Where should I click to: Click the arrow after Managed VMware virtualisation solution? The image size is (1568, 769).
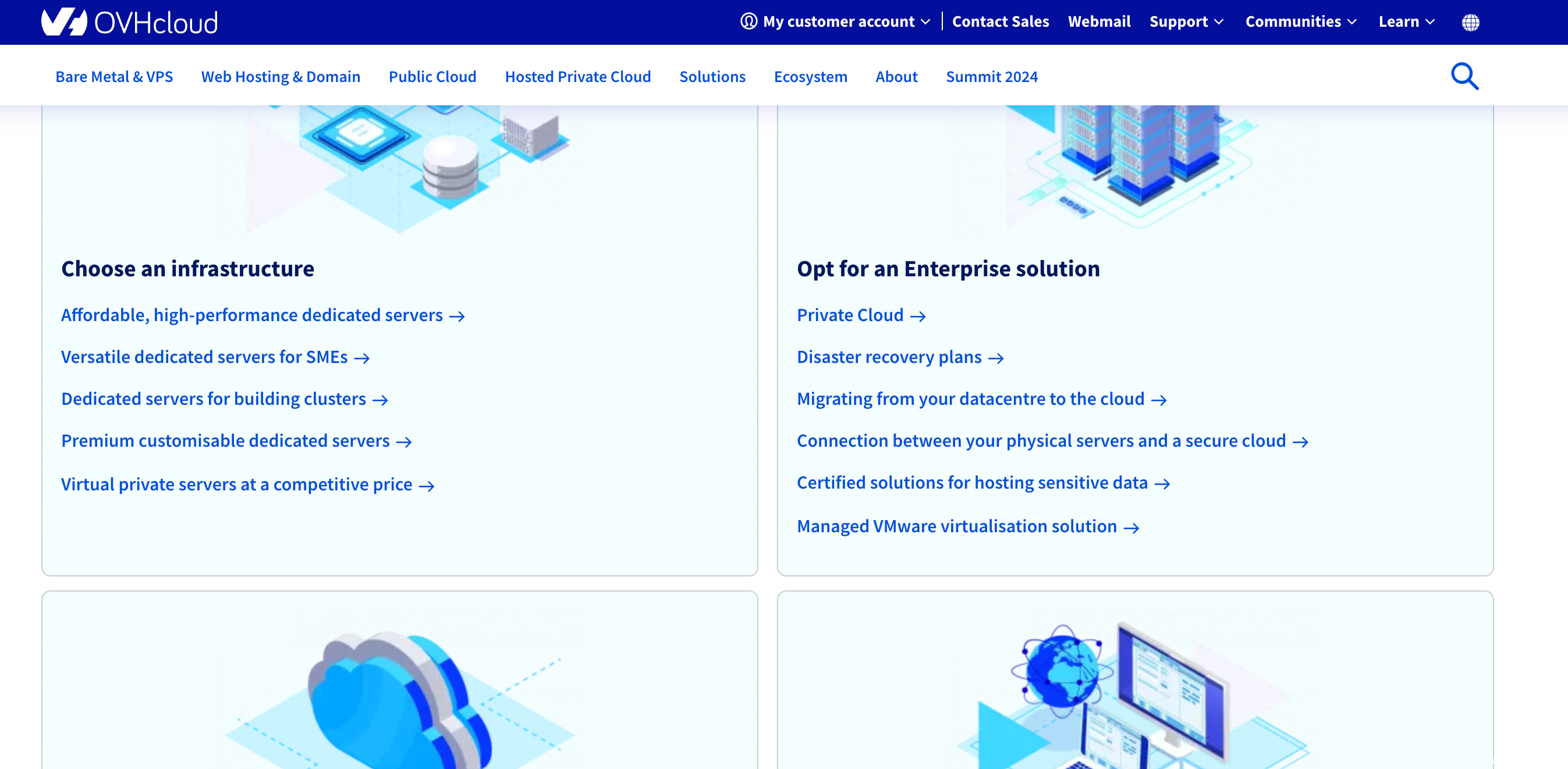pos(1131,528)
